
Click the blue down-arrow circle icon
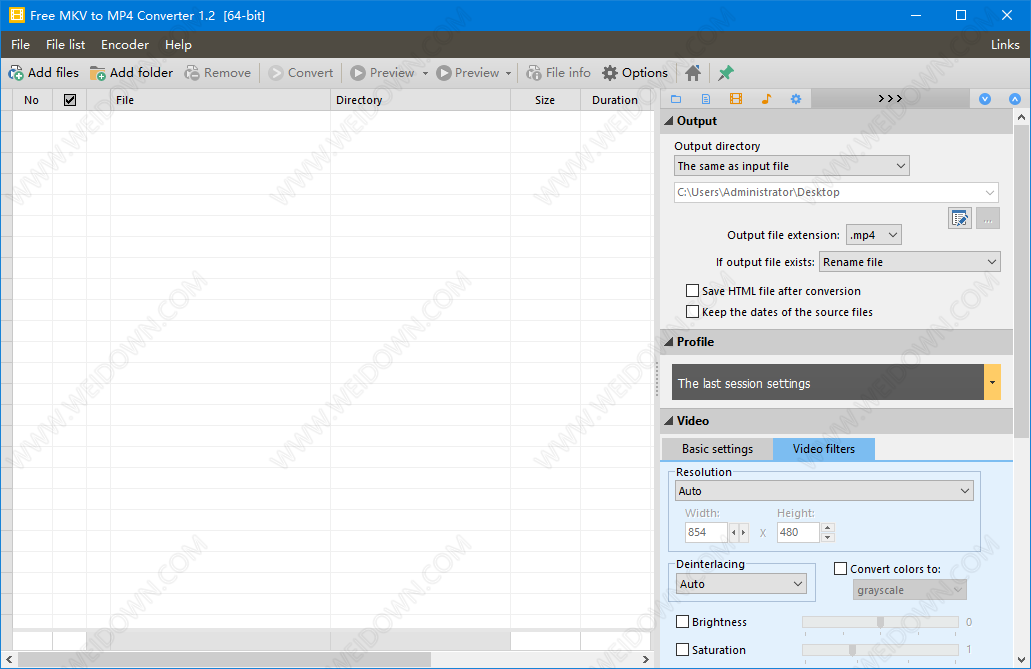tap(985, 99)
